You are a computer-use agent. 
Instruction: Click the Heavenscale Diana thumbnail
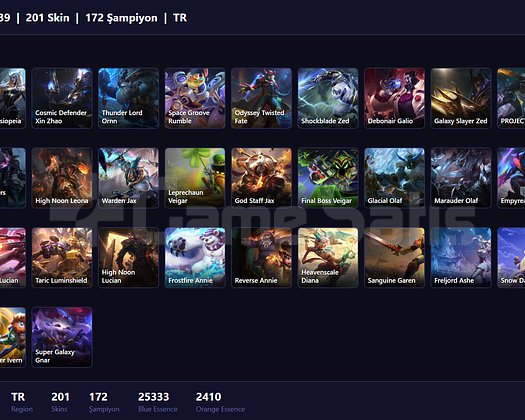[328, 258]
